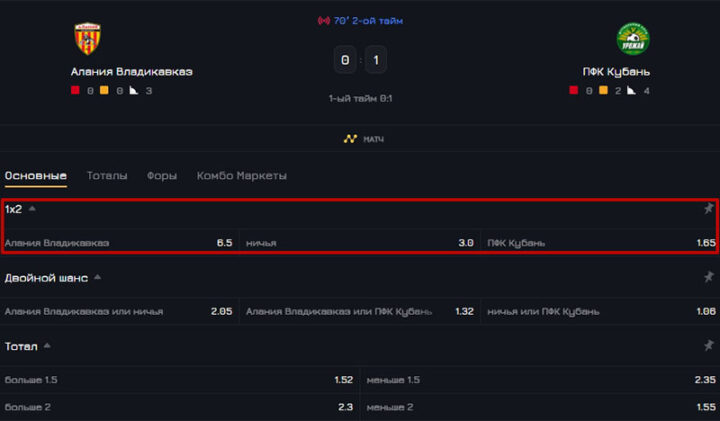Viewport: 720px width, 421px height.
Task: Select меньше 2 total at 1.55
Action: (x=540, y=408)
